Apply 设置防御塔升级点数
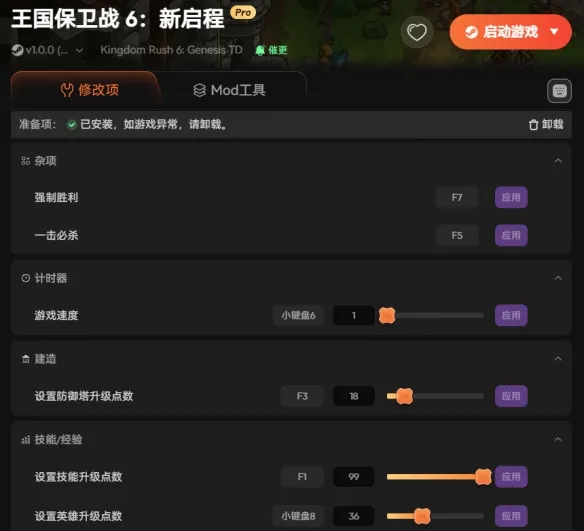This screenshot has width=584, height=531. [511, 396]
